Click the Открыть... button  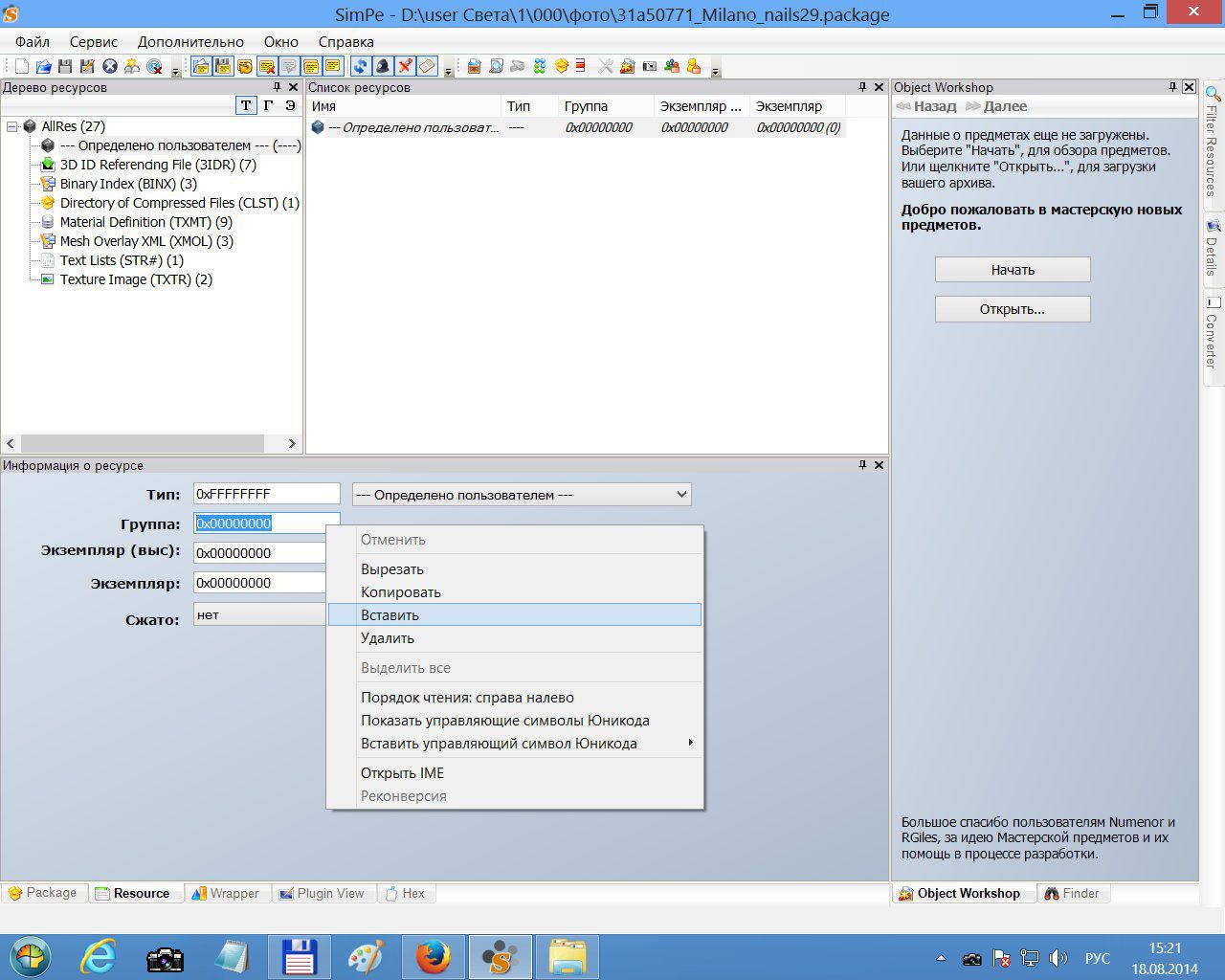click(x=1013, y=309)
